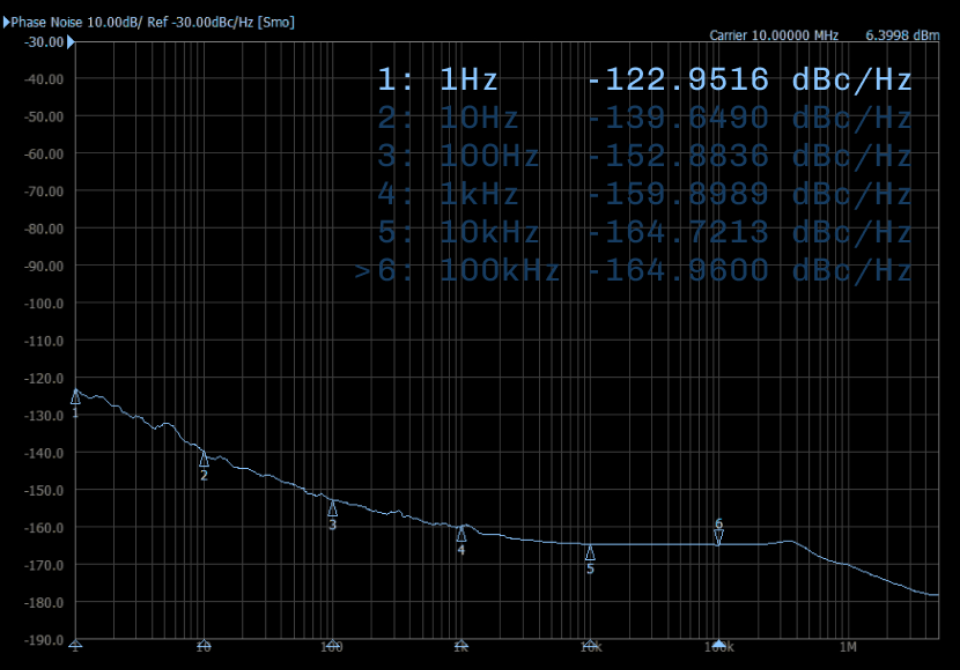Pick marker 3 triangle on the noise trace
Image resolution: width=960 pixels, height=670 pixels.
click(333, 508)
